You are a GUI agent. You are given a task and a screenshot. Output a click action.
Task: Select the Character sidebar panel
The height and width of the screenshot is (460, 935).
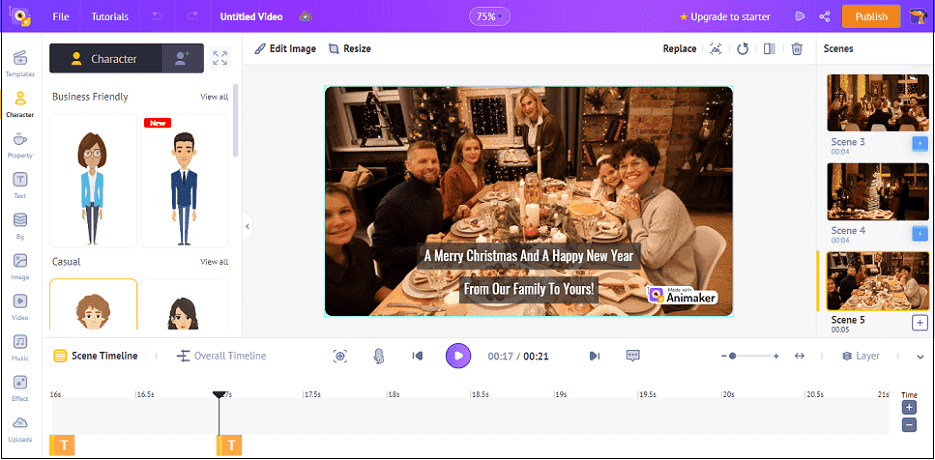[x=20, y=104]
